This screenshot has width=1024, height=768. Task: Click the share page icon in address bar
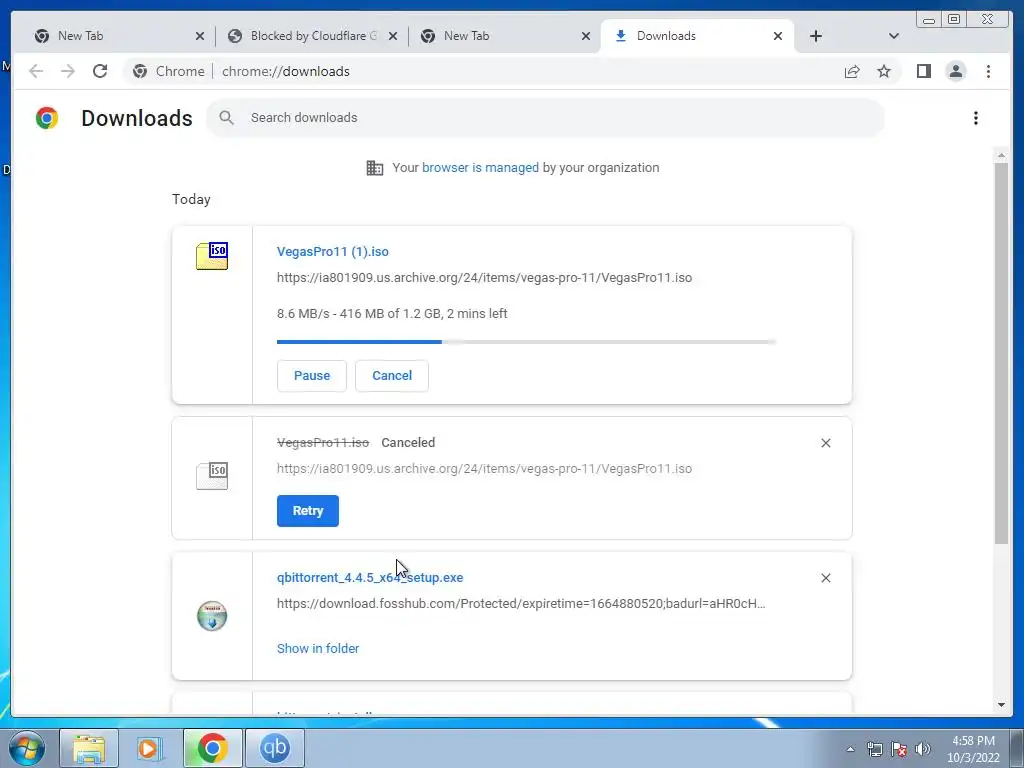click(x=852, y=71)
